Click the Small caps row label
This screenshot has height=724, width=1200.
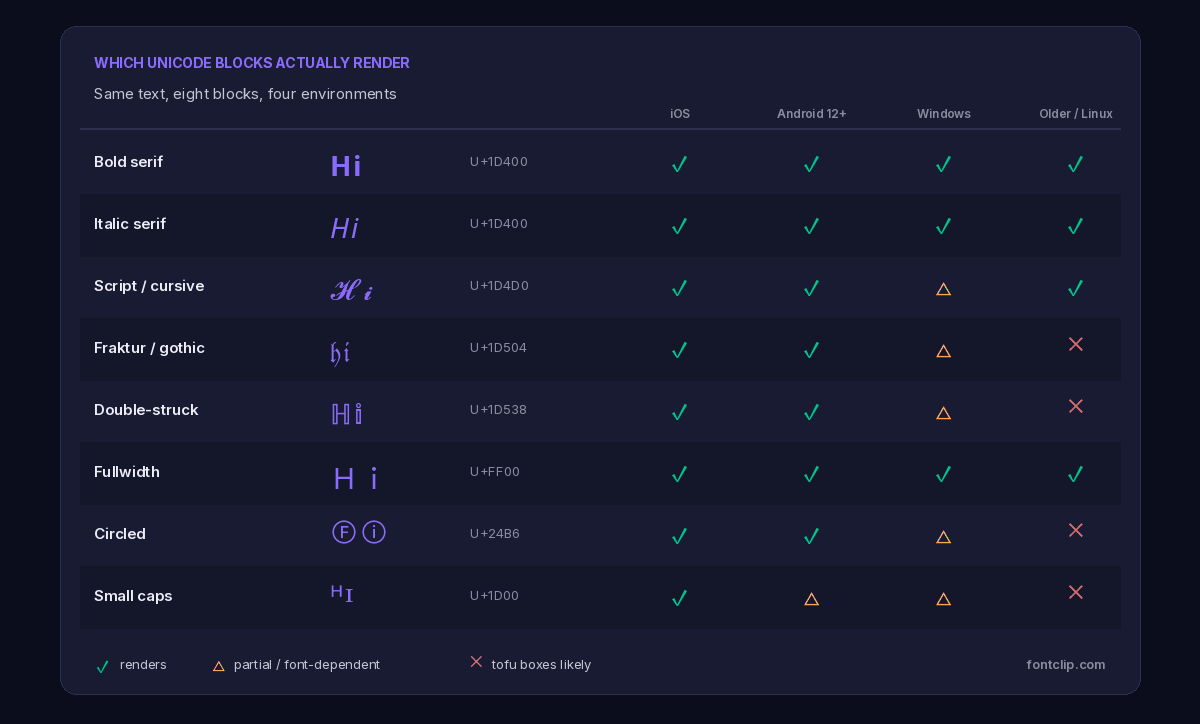[x=133, y=596]
